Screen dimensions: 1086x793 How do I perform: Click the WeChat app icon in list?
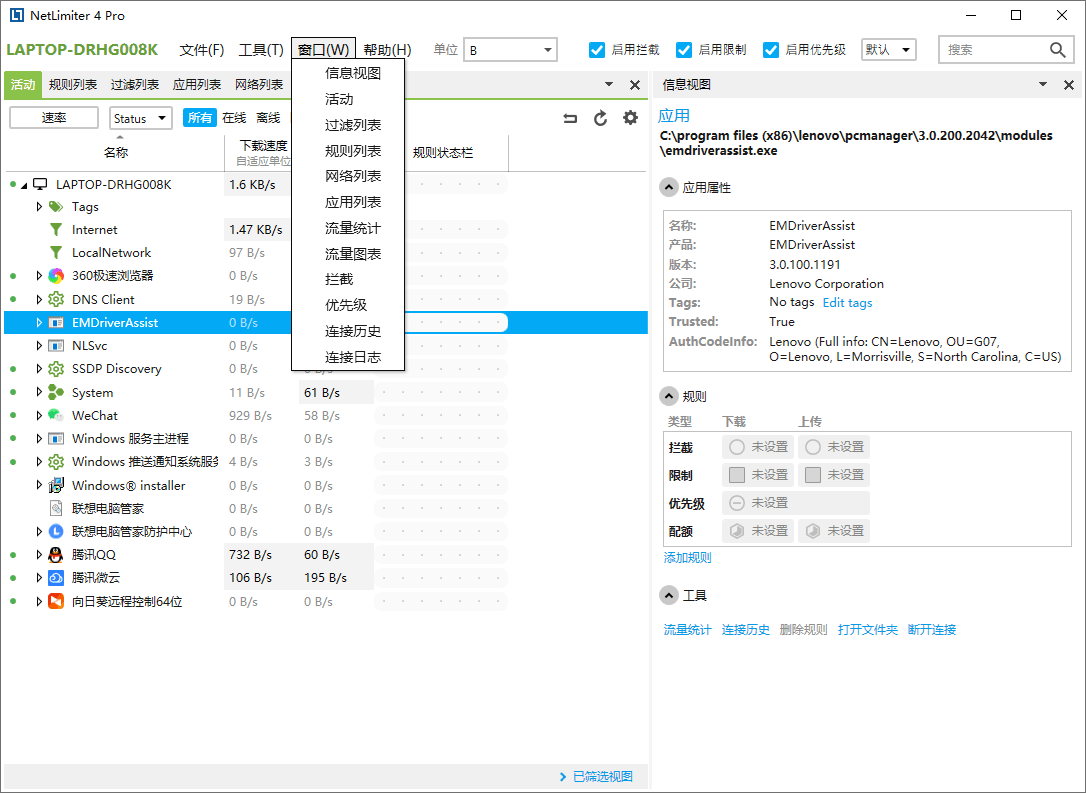56,416
